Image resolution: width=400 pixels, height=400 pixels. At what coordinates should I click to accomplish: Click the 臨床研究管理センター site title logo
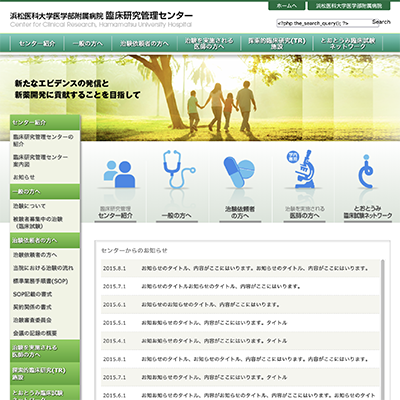point(101,19)
